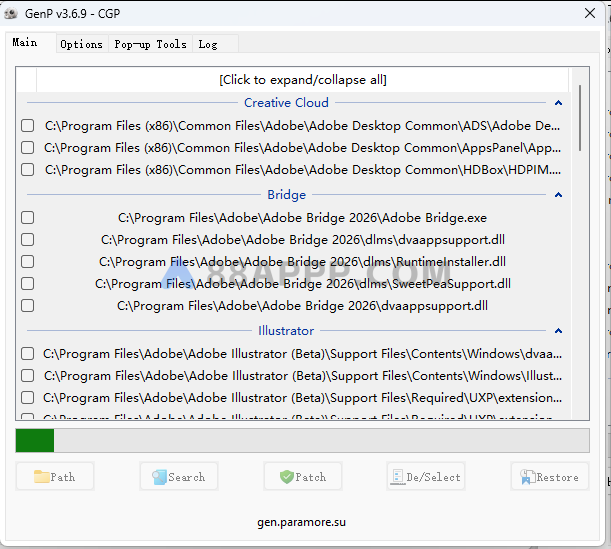Click the file list vertical scrollbar thumb
The width and height of the screenshot is (611, 549).
coord(580,118)
